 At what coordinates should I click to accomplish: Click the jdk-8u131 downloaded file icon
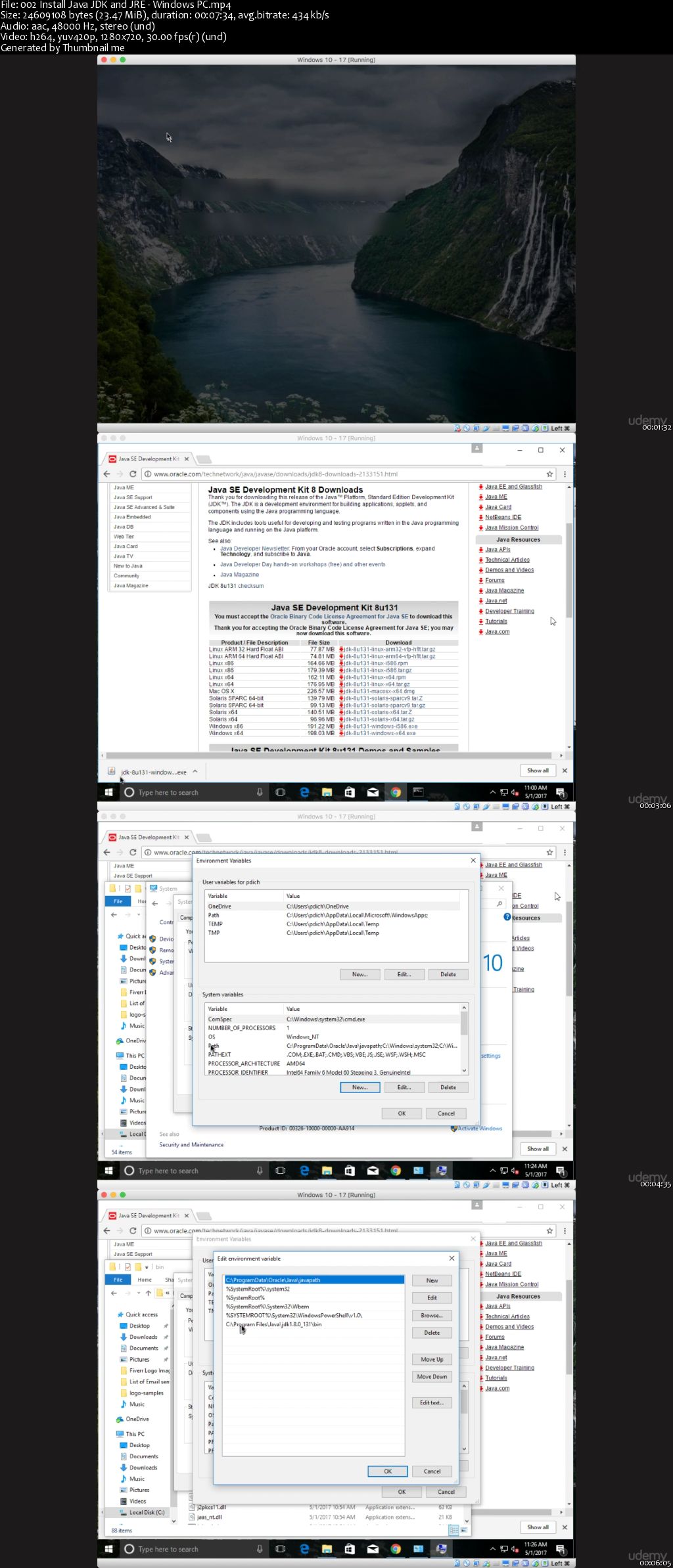(x=112, y=771)
